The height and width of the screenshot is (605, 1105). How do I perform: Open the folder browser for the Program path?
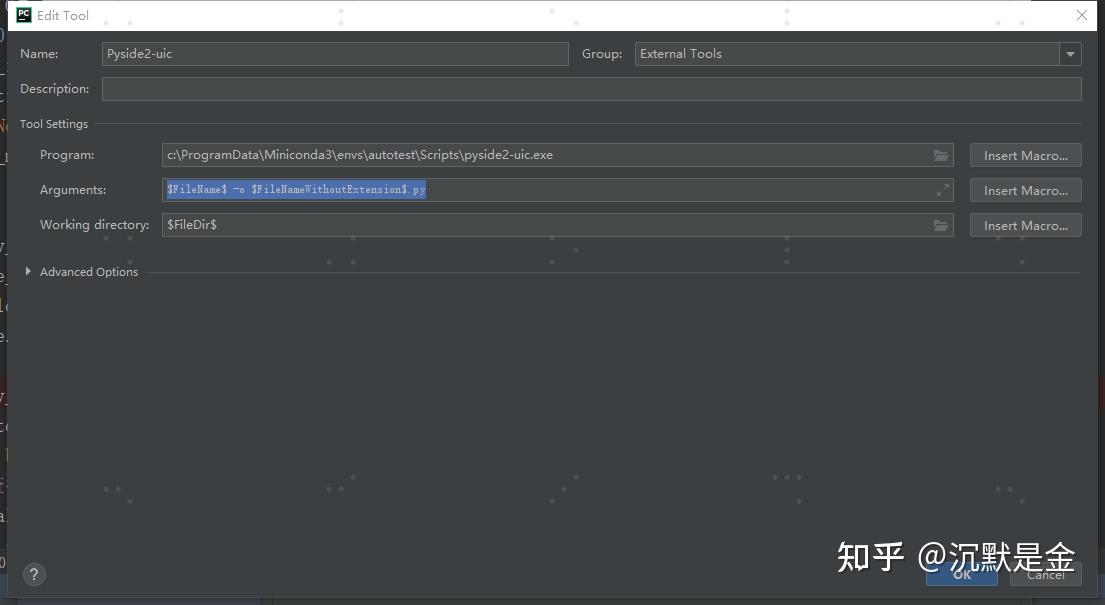940,155
